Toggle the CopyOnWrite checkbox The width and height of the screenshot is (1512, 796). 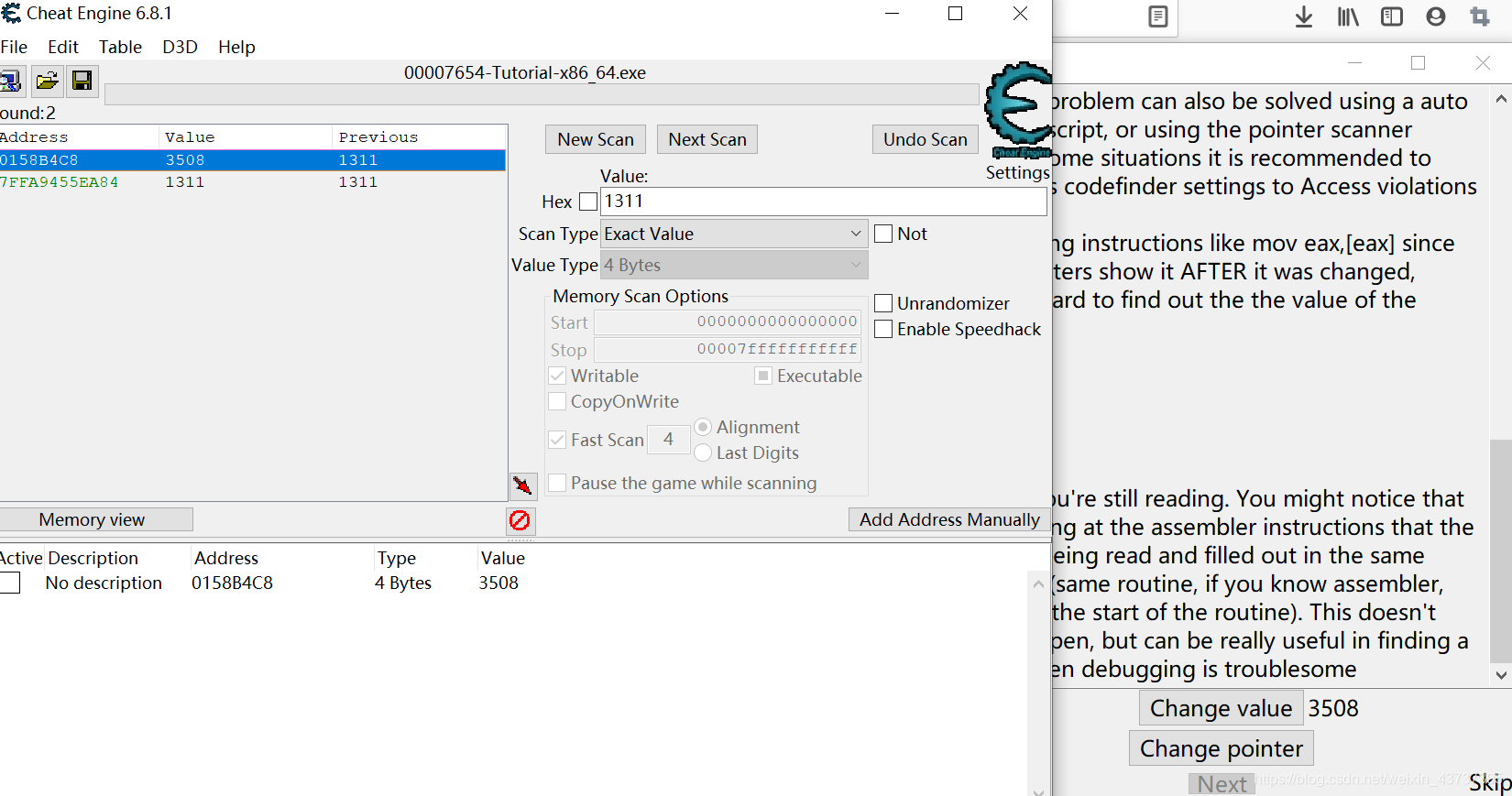point(557,401)
